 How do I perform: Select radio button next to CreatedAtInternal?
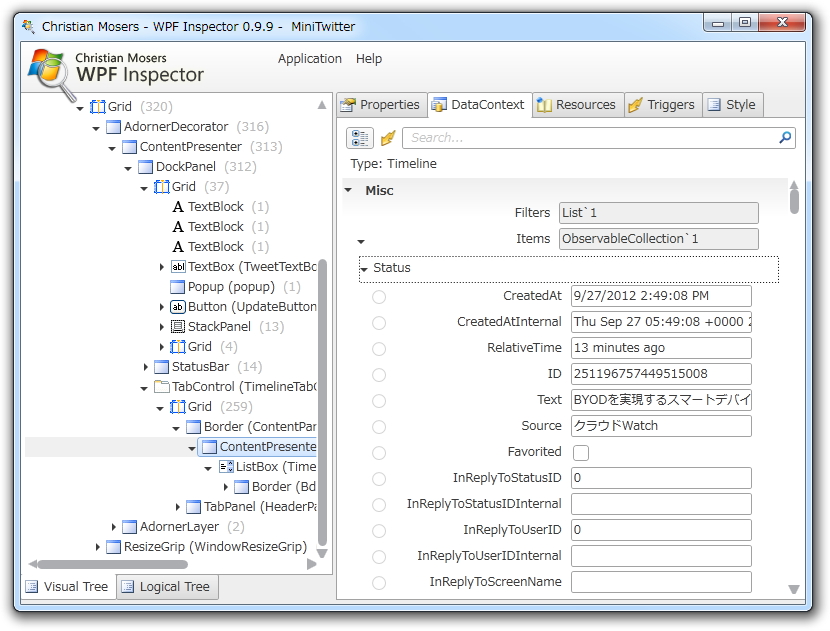tap(379, 323)
